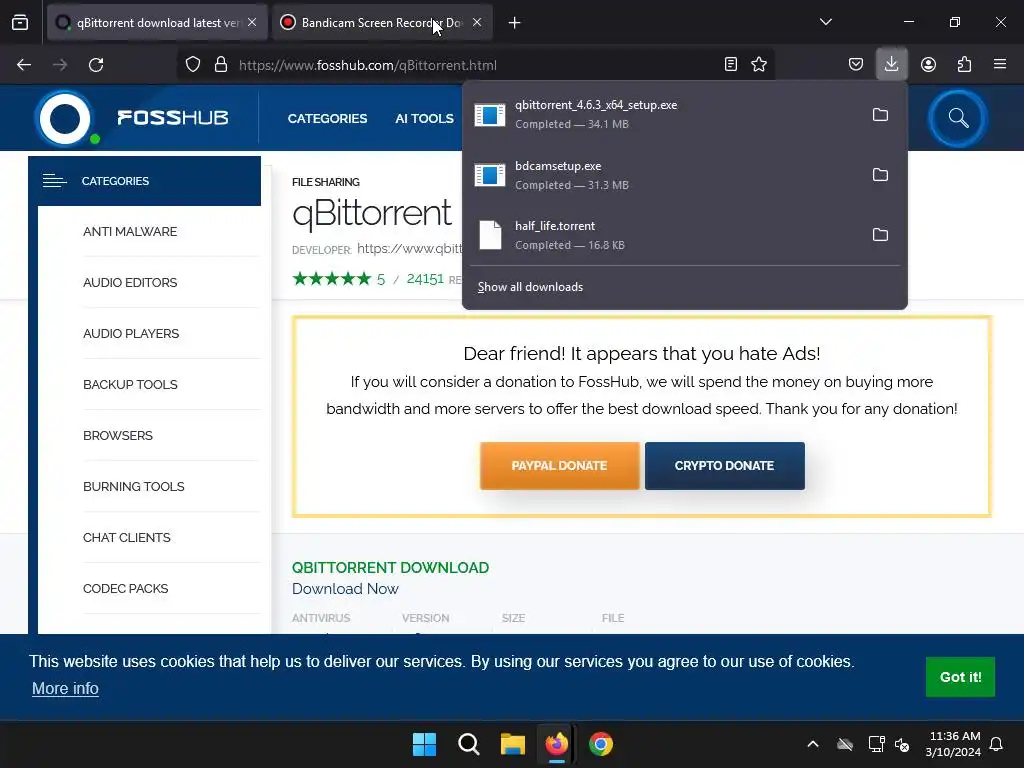The width and height of the screenshot is (1024, 768).
Task: Open qbittorrent_4.6.3_x64_setup.exe download
Action: (x=666, y=114)
